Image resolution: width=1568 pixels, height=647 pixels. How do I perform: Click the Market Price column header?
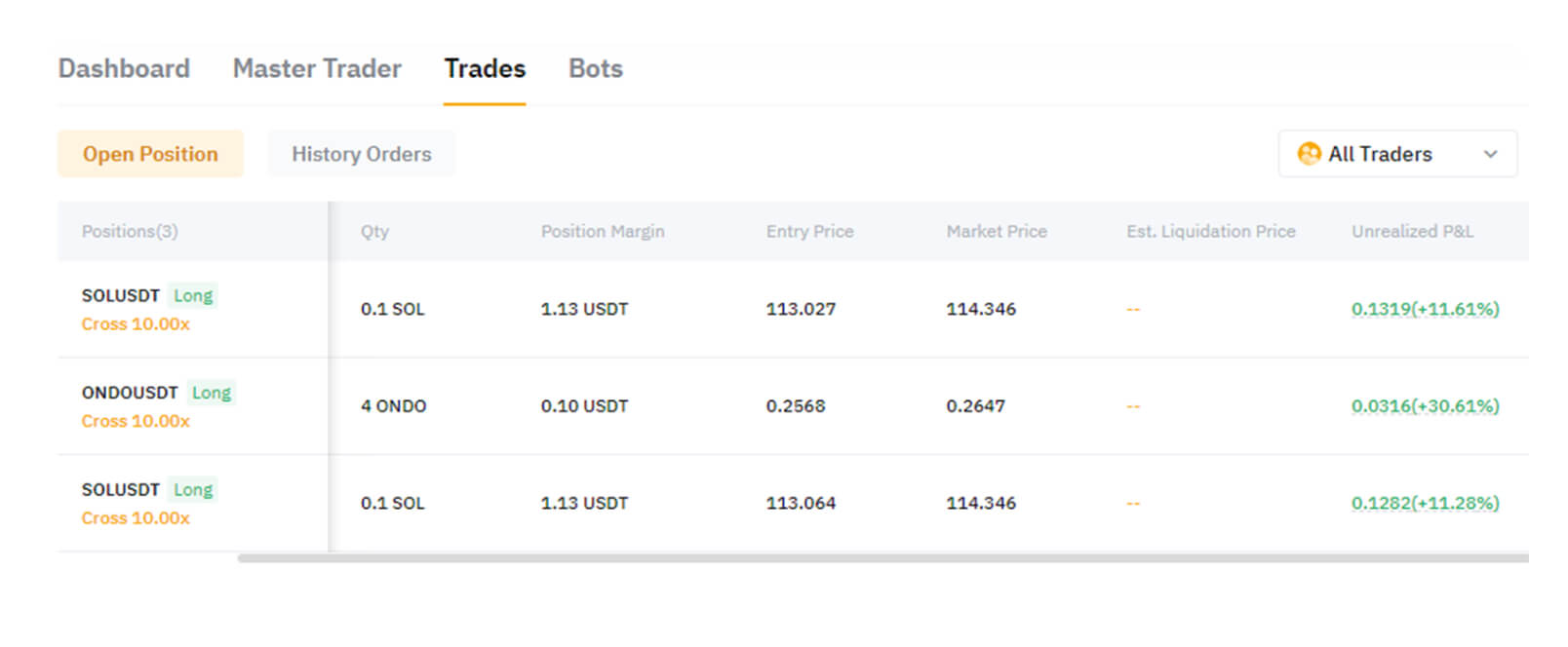tap(996, 232)
